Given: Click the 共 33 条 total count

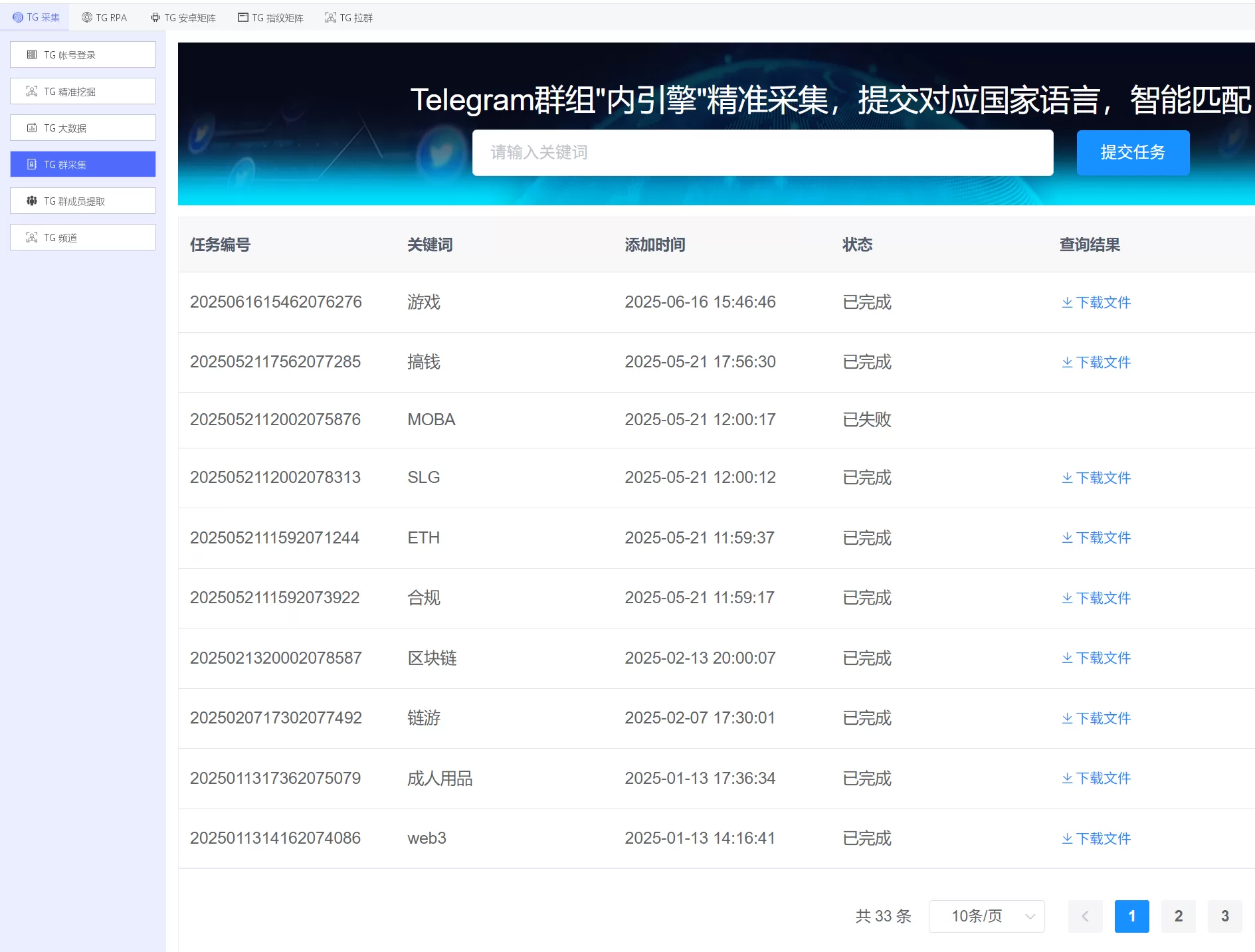Looking at the screenshot, I should [x=884, y=916].
